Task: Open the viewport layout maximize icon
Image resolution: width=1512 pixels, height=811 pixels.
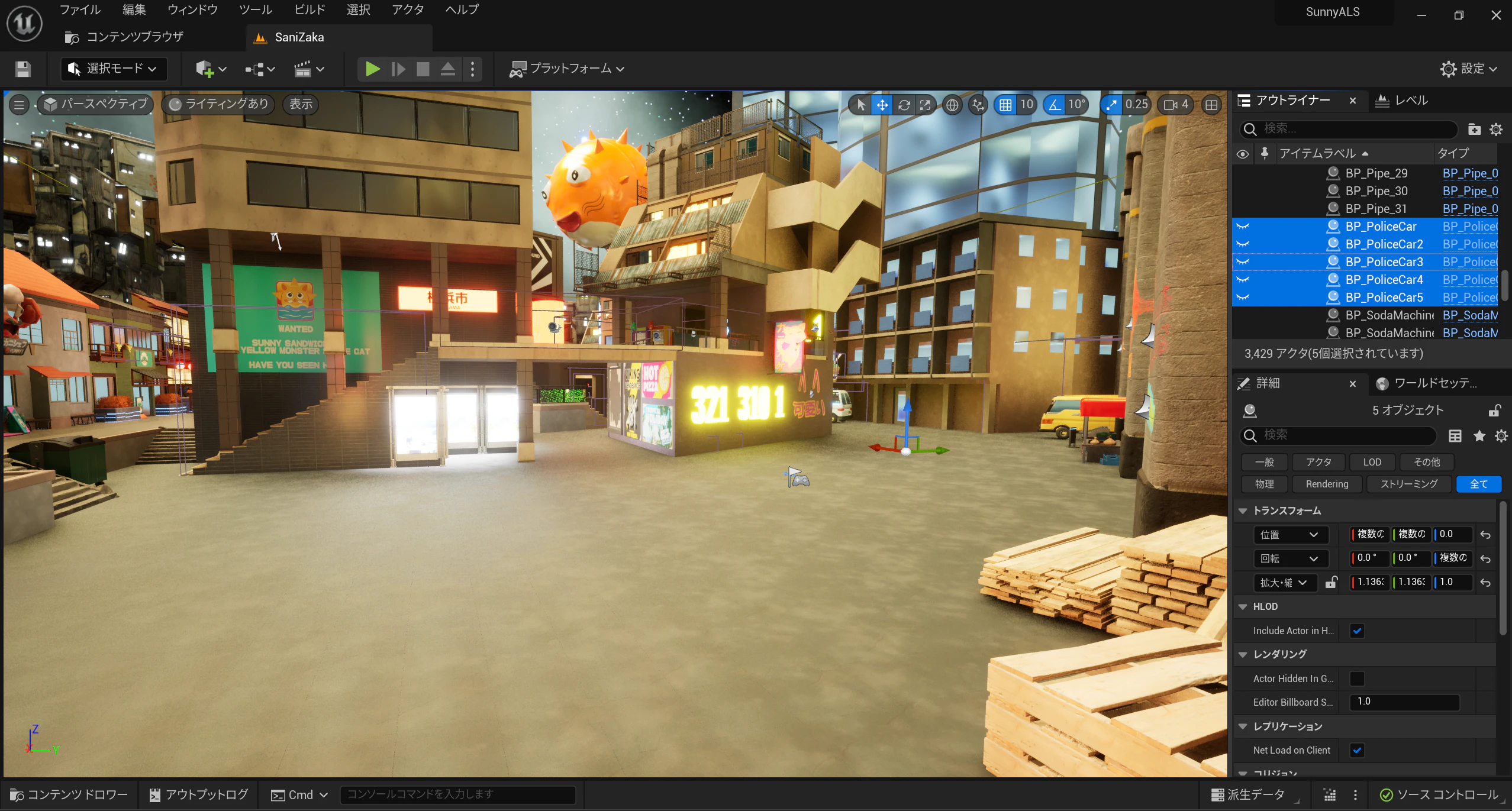Action: (x=1211, y=105)
